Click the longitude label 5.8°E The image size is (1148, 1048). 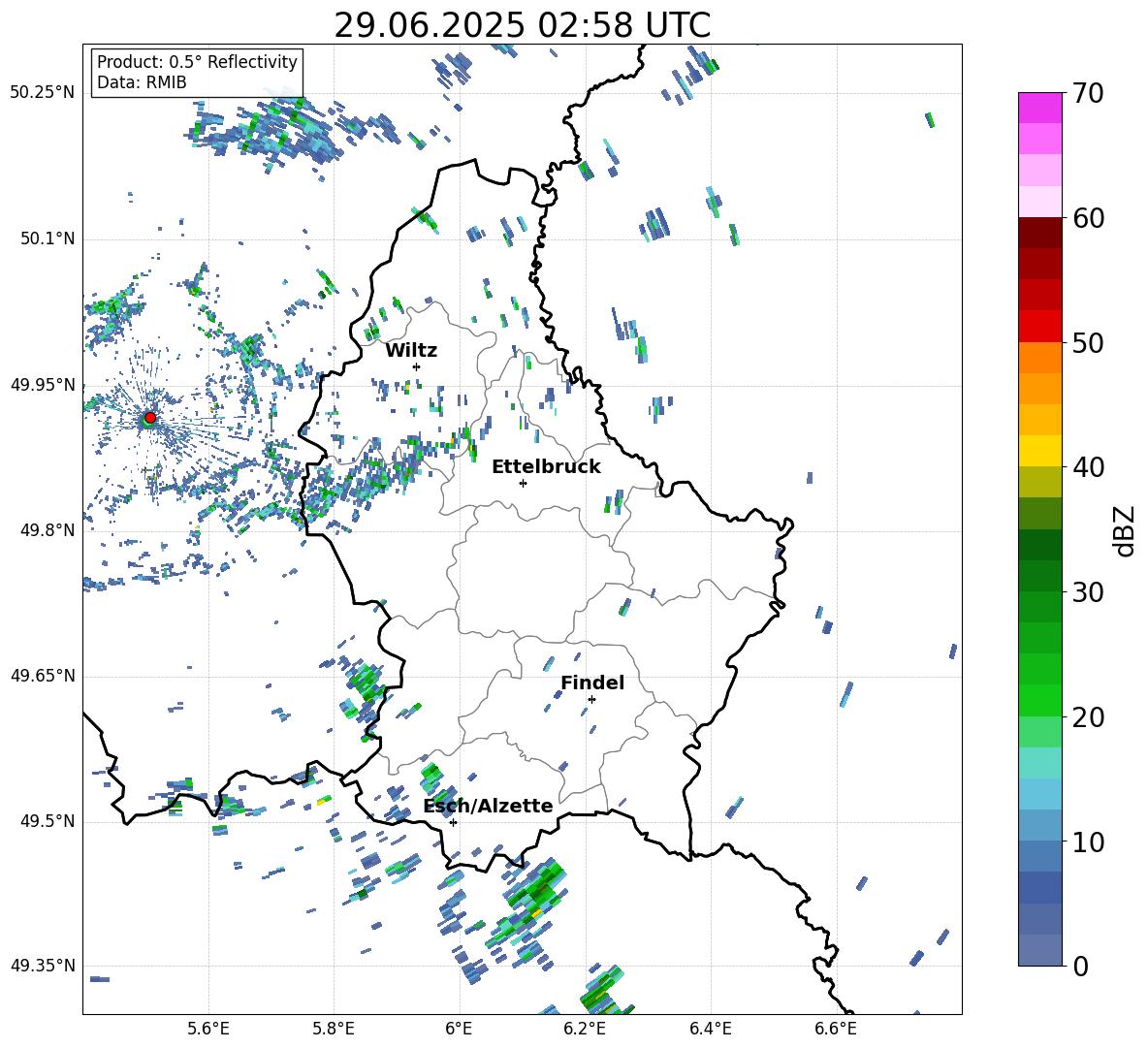pyautogui.click(x=334, y=1029)
